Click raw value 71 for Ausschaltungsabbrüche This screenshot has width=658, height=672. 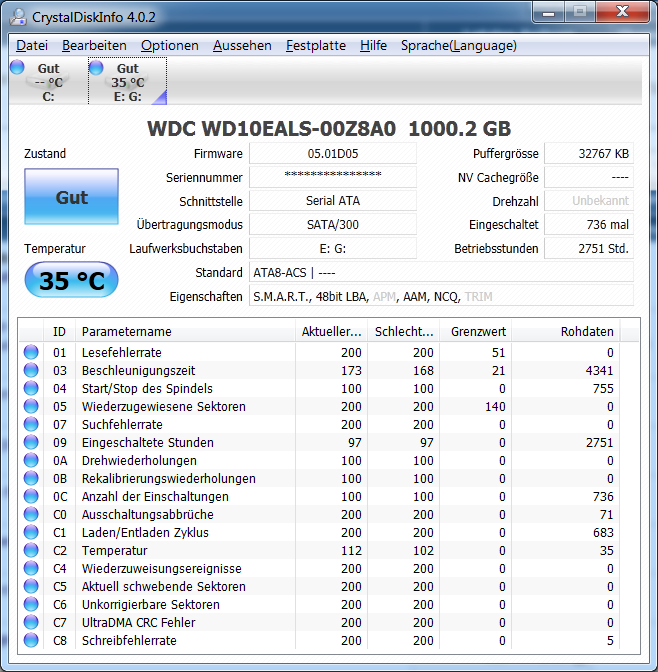[606, 514]
